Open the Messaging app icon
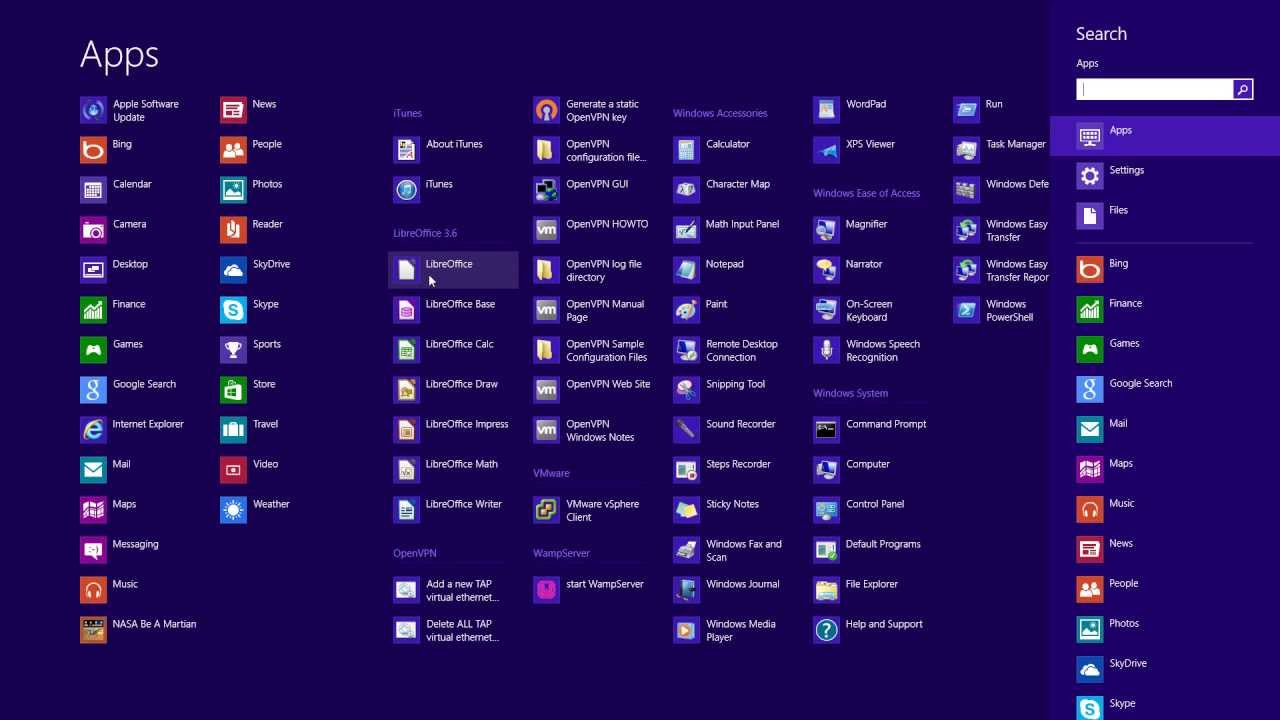Image resolution: width=1280 pixels, height=720 pixels. pyautogui.click(x=93, y=550)
